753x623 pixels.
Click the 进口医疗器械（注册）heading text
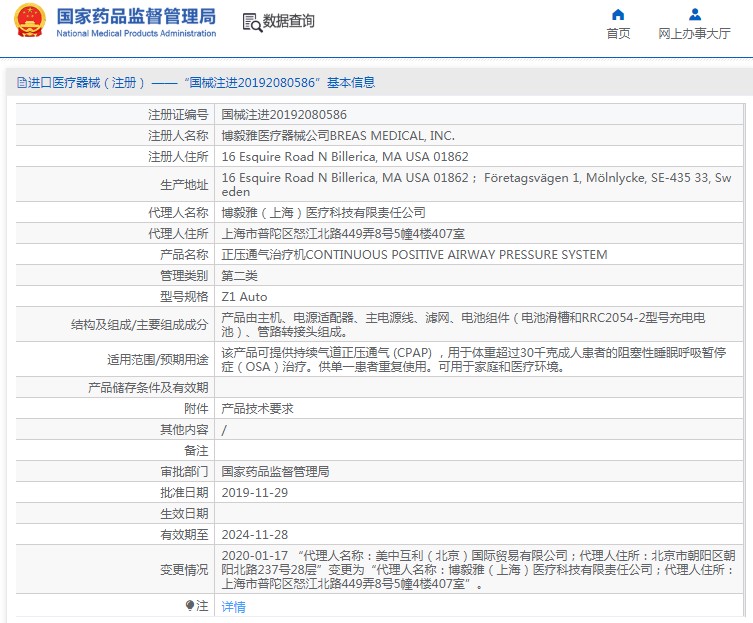(x=86, y=83)
